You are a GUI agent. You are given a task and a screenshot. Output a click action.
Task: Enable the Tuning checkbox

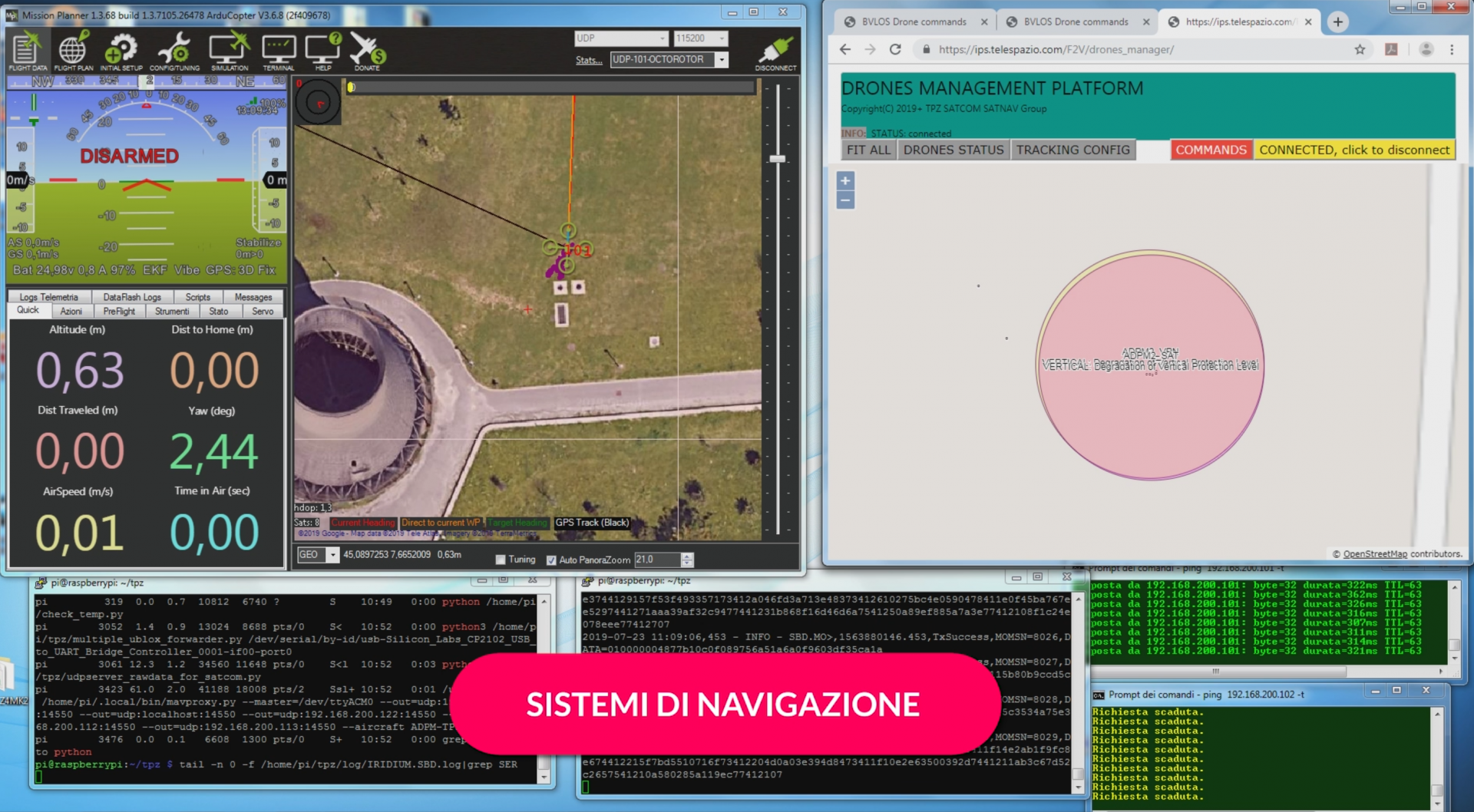click(501, 559)
